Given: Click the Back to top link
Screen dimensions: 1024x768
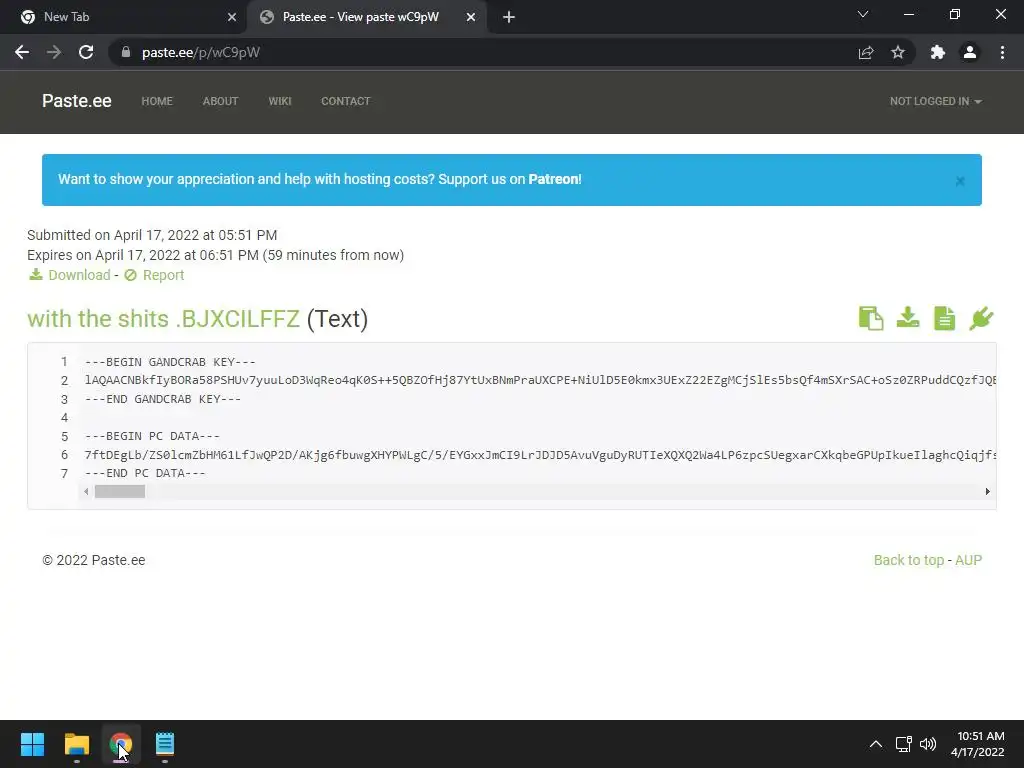Looking at the screenshot, I should [908, 560].
